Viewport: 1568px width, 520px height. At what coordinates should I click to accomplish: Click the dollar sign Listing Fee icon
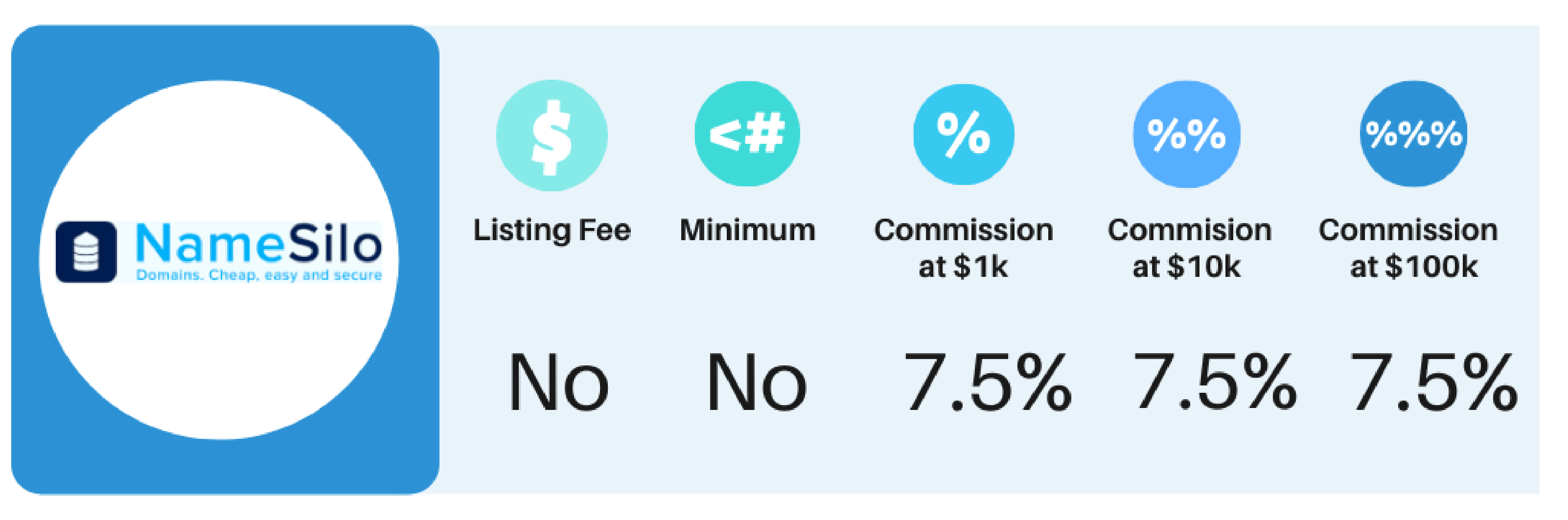pos(552,135)
